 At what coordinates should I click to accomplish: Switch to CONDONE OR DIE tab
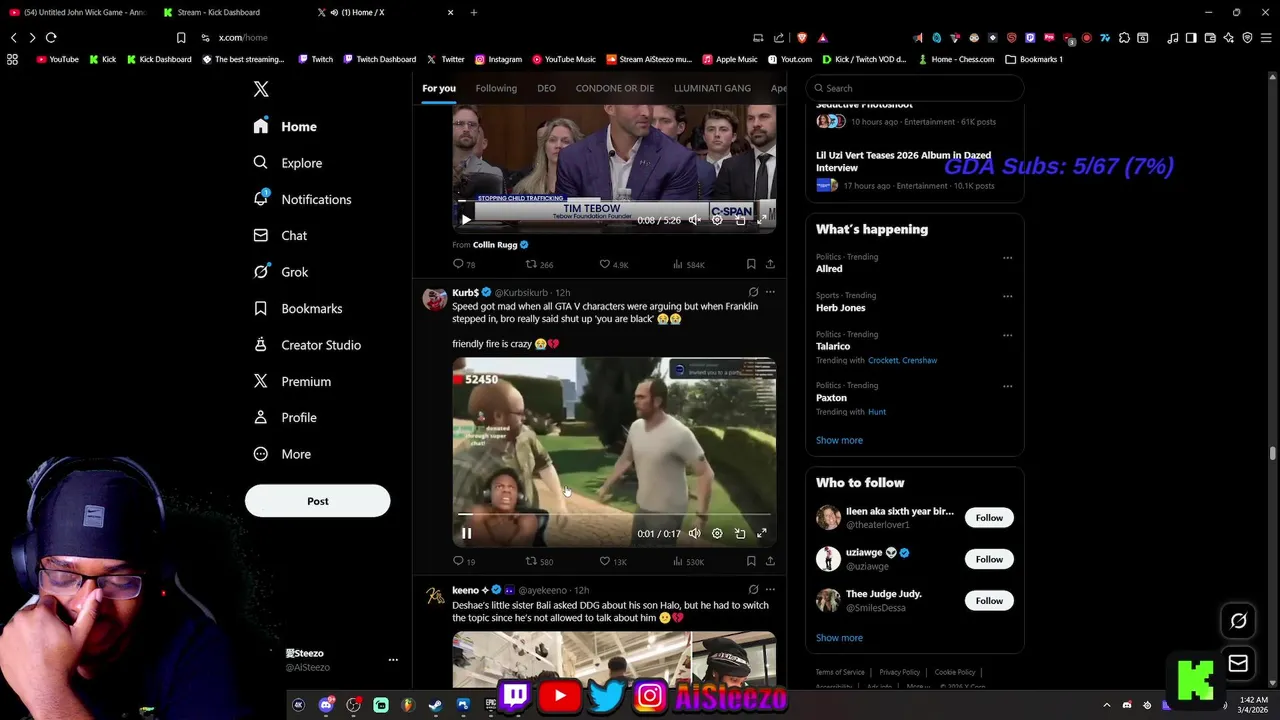614,88
